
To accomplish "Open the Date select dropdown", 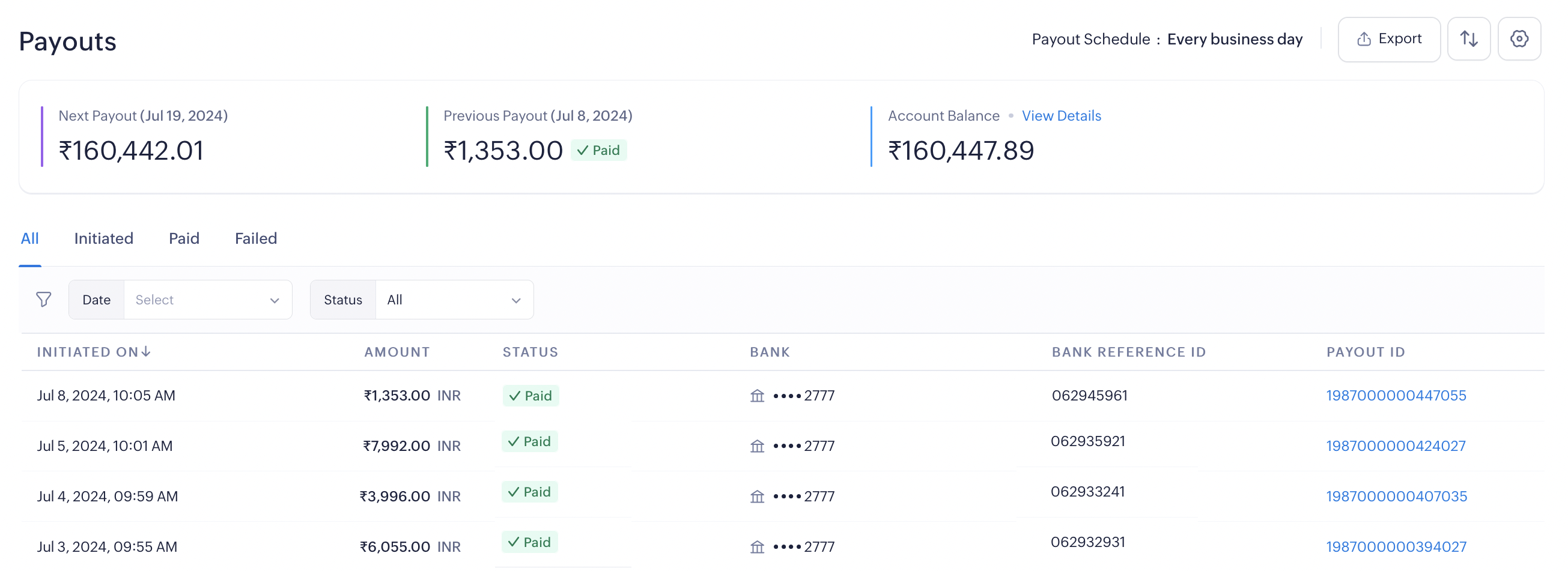I will 207,300.
